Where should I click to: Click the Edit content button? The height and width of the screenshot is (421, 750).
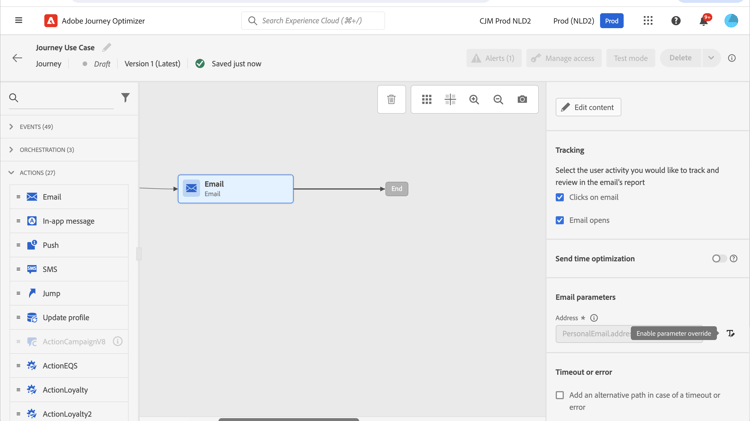[x=588, y=107]
